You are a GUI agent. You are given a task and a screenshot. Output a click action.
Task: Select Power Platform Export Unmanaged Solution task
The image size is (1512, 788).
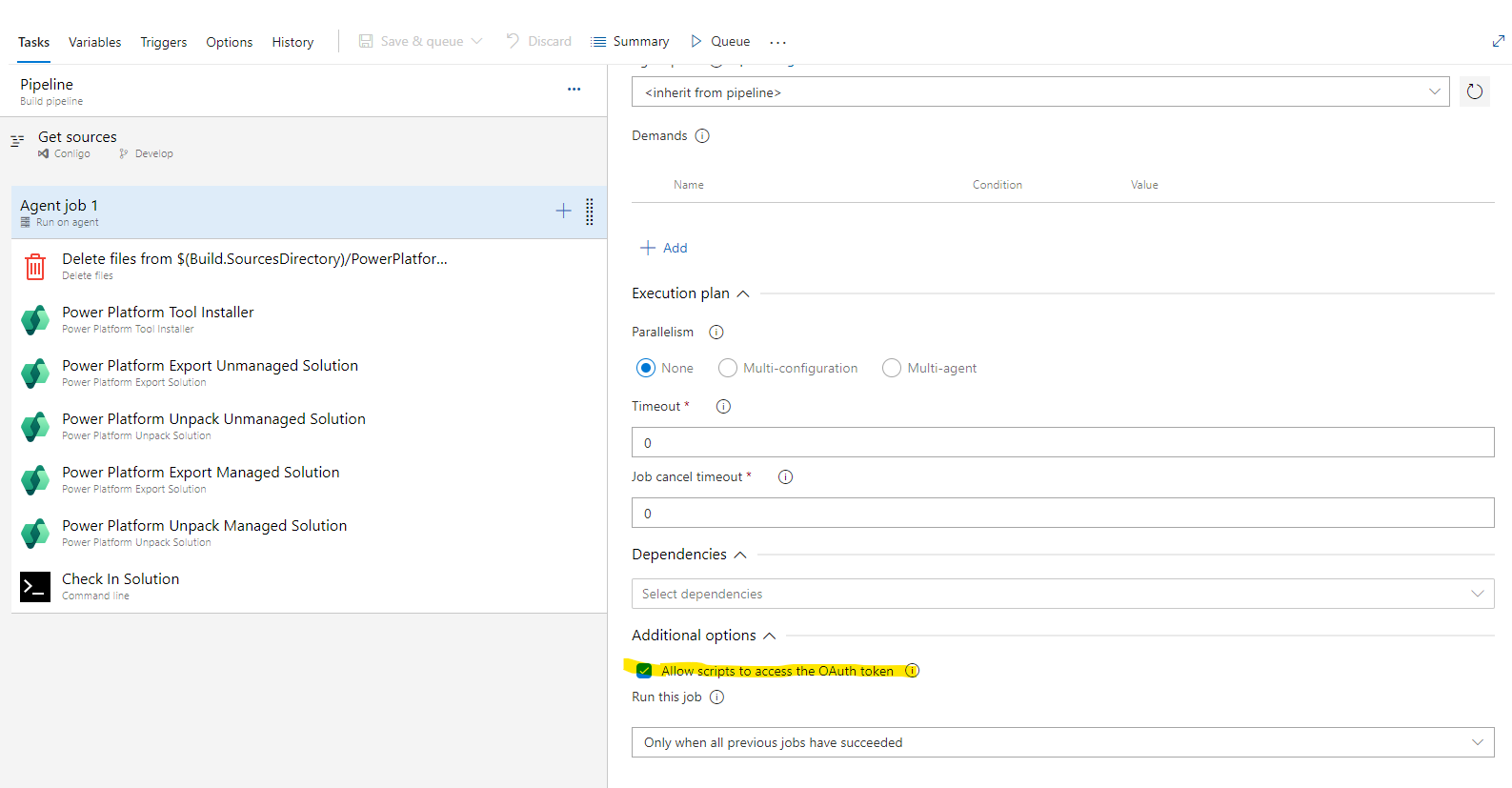point(309,373)
